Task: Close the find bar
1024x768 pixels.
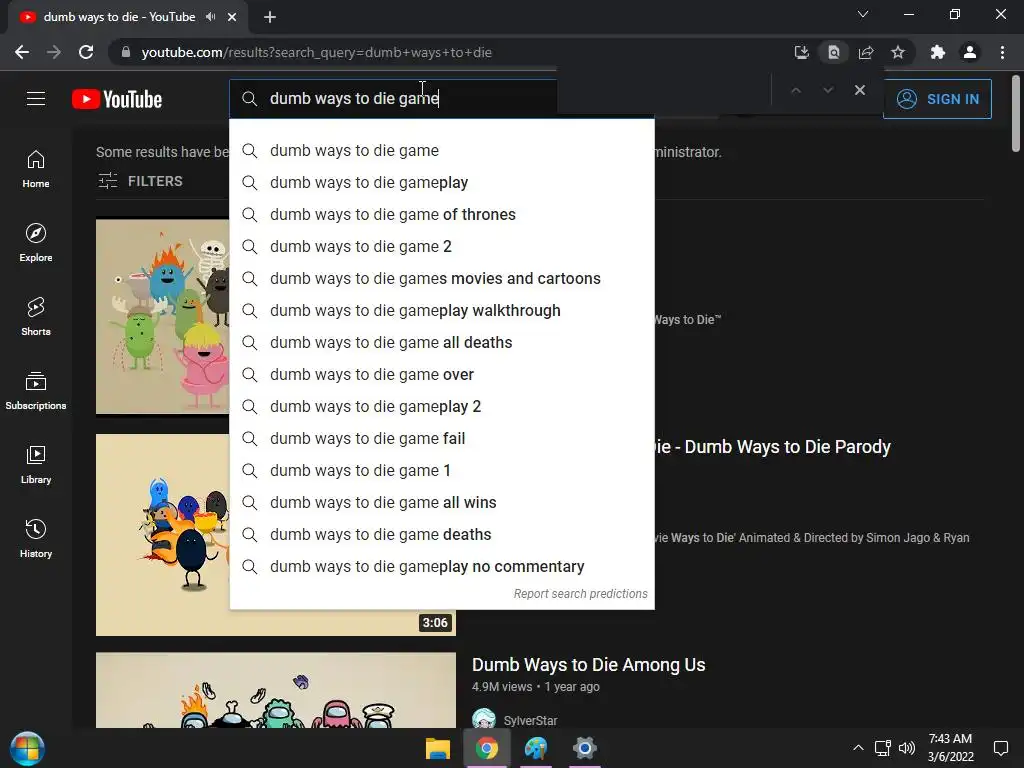Action: click(860, 90)
